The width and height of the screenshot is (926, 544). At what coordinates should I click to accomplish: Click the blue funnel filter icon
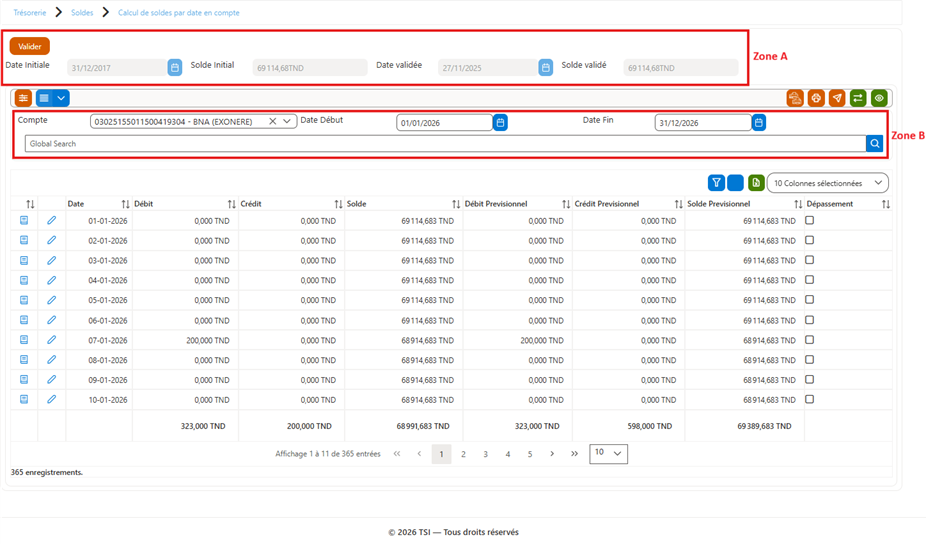click(x=716, y=183)
